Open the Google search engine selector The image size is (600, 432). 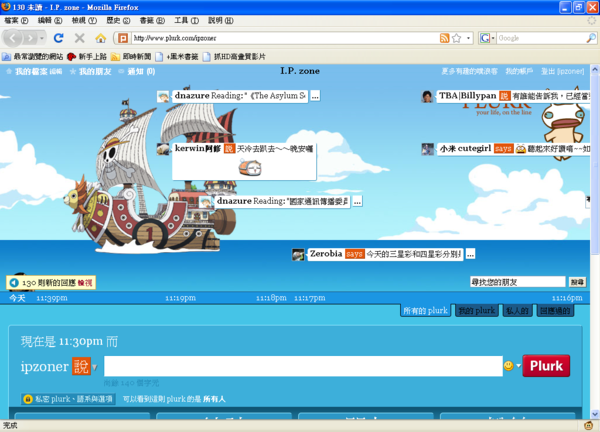(488, 38)
